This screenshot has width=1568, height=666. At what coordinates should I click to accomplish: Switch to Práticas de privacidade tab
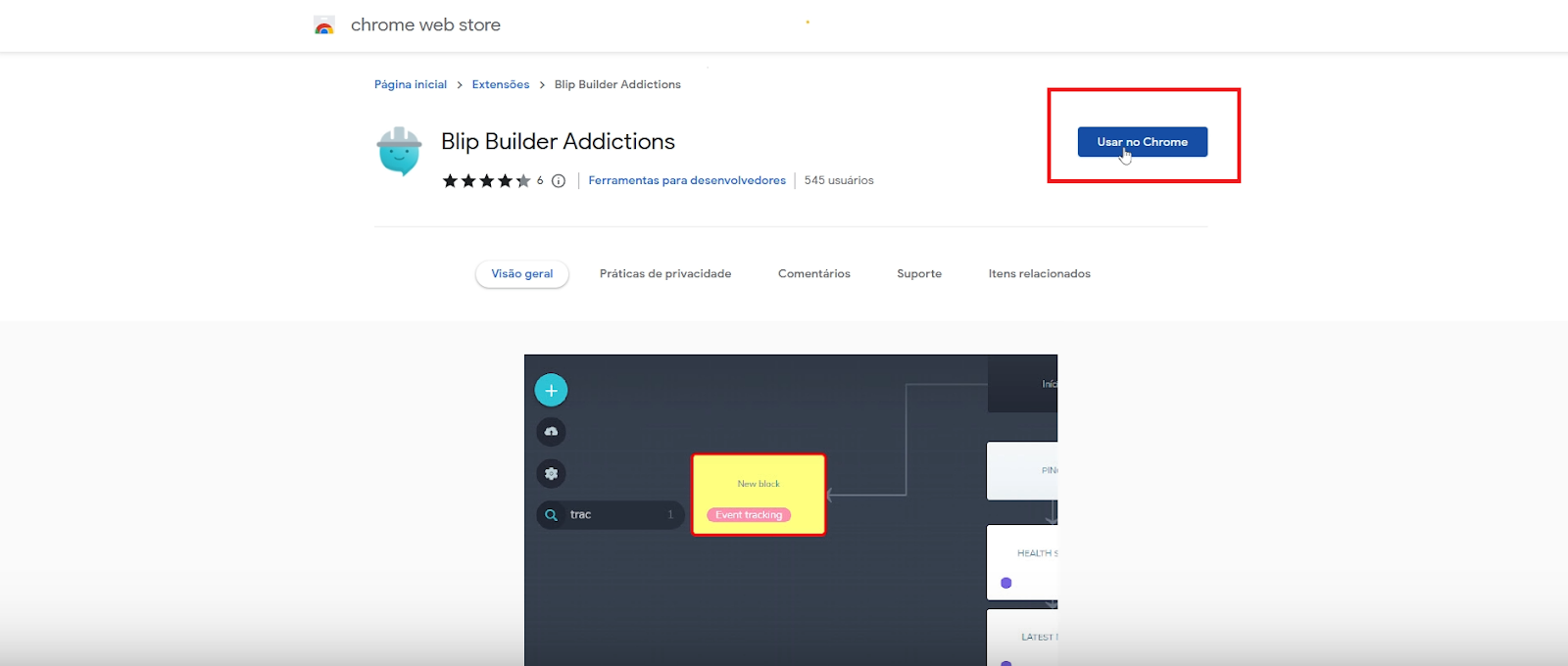pos(665,274)
